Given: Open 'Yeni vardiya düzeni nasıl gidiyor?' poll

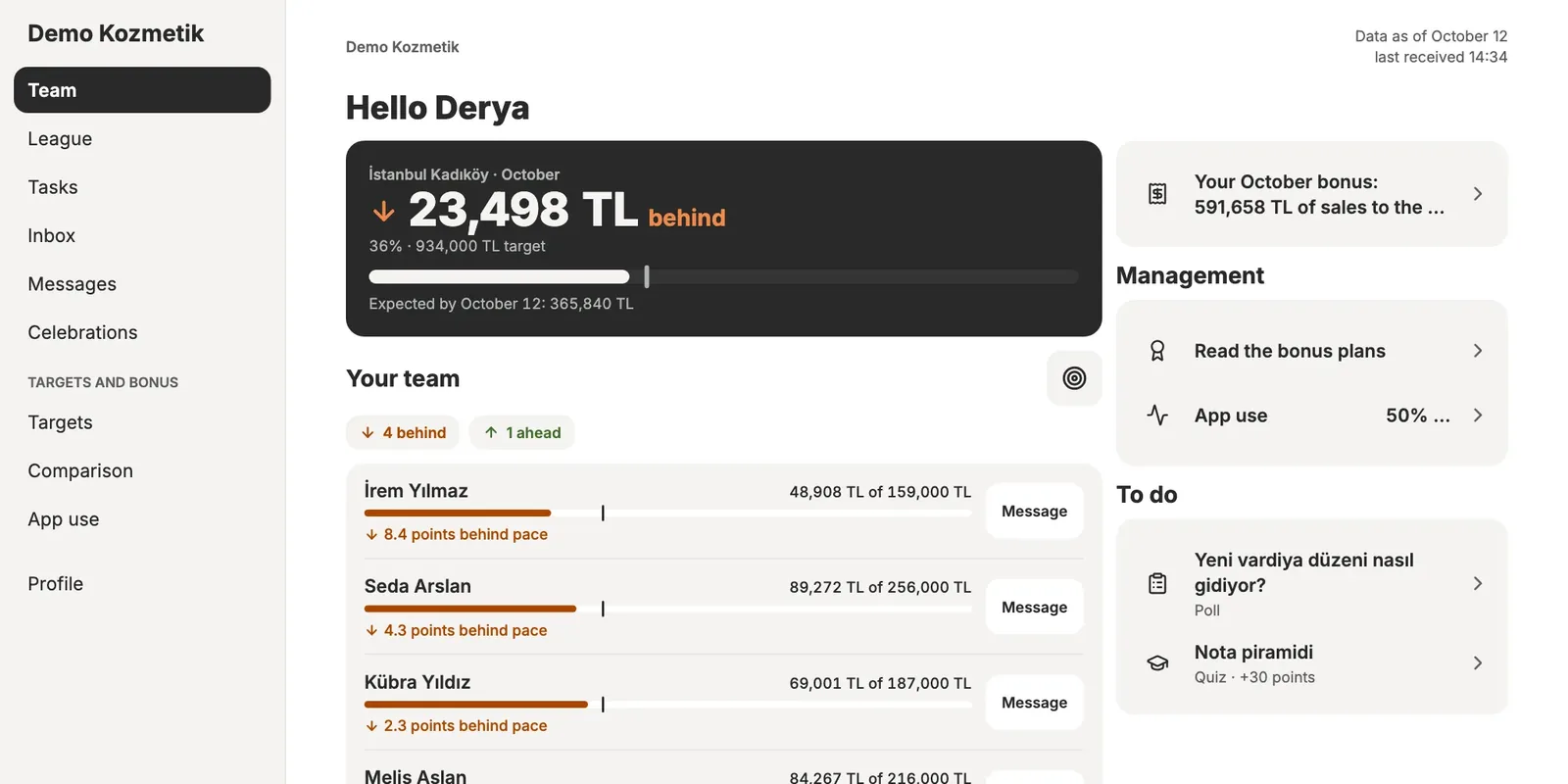Looking at the screenshot, I should pyautogui.click(x=1304, y=572).
